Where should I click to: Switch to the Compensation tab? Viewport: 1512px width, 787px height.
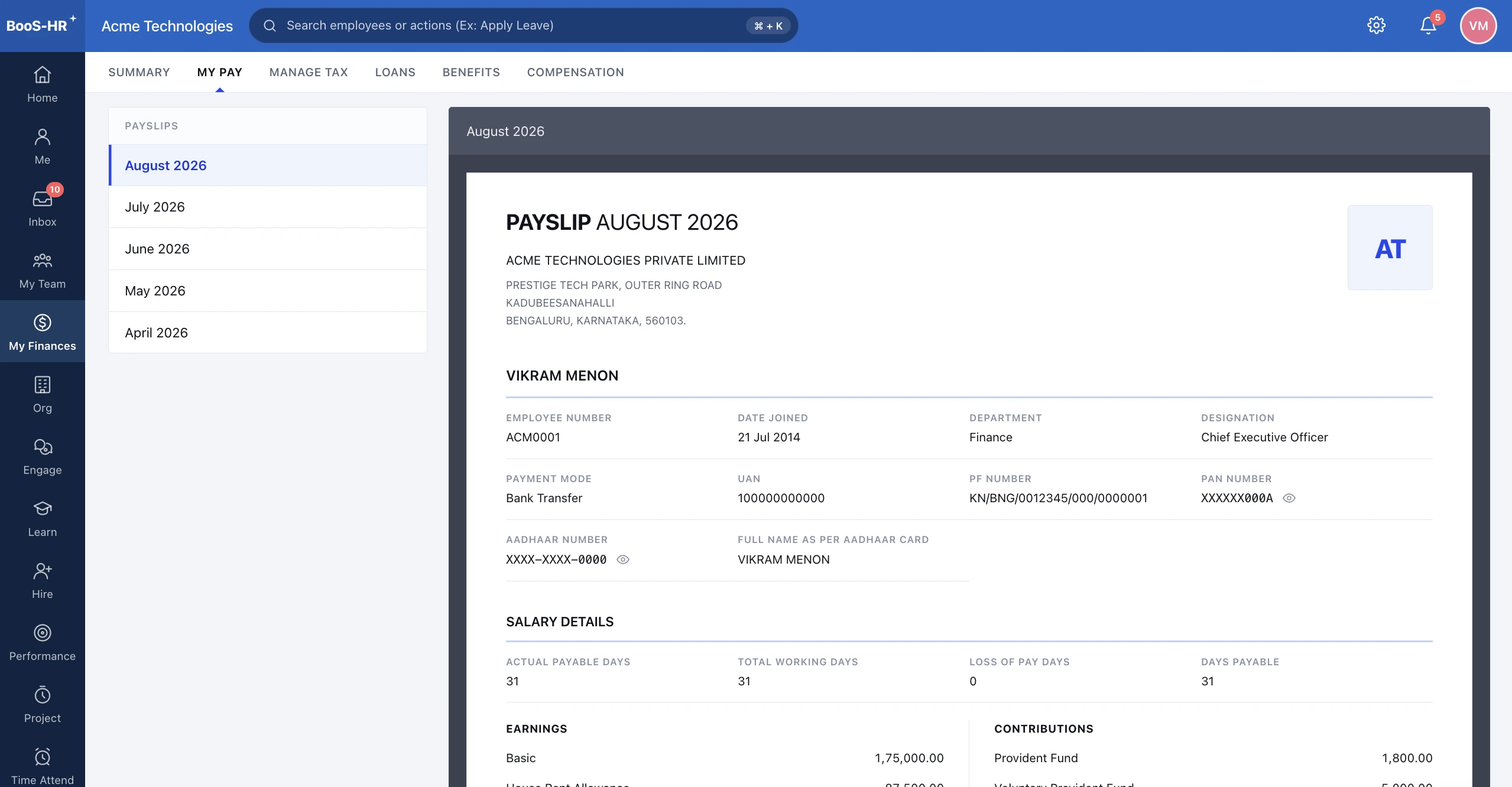(x=575, y=72)
